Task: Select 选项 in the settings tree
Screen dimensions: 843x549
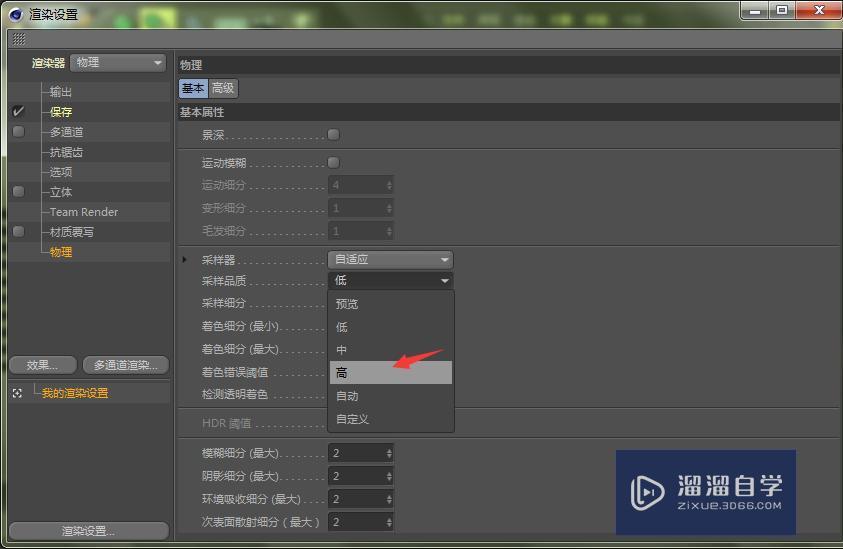Action: point(61,172)
